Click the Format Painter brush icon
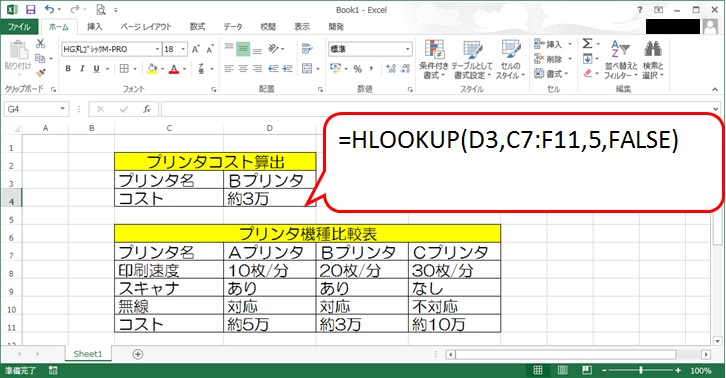 pyautogui.click(x=40, y=72)
